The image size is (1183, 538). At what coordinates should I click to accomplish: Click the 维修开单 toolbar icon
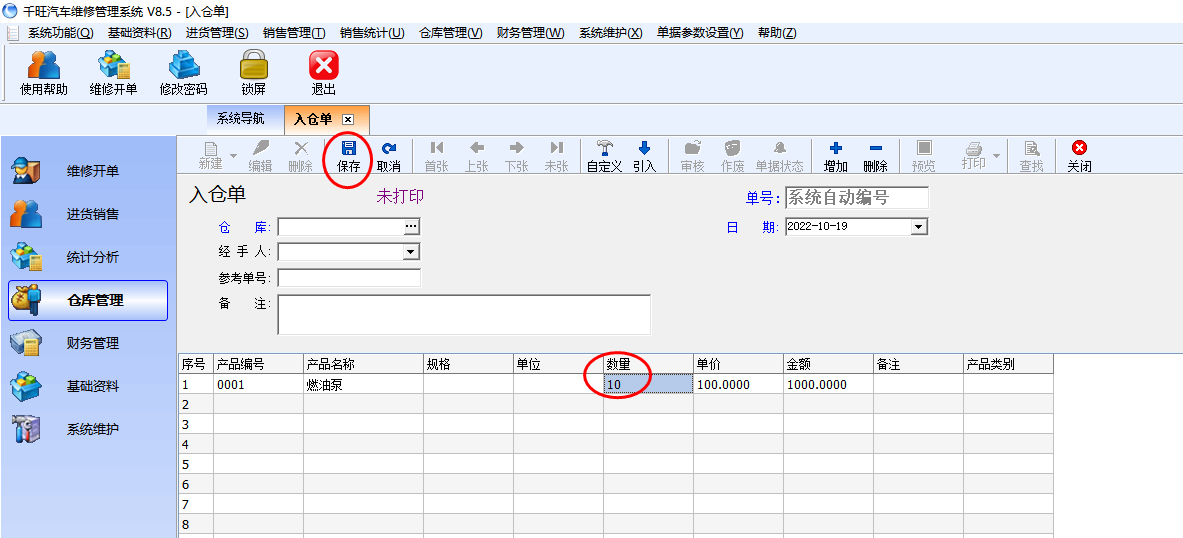point(113,72)
